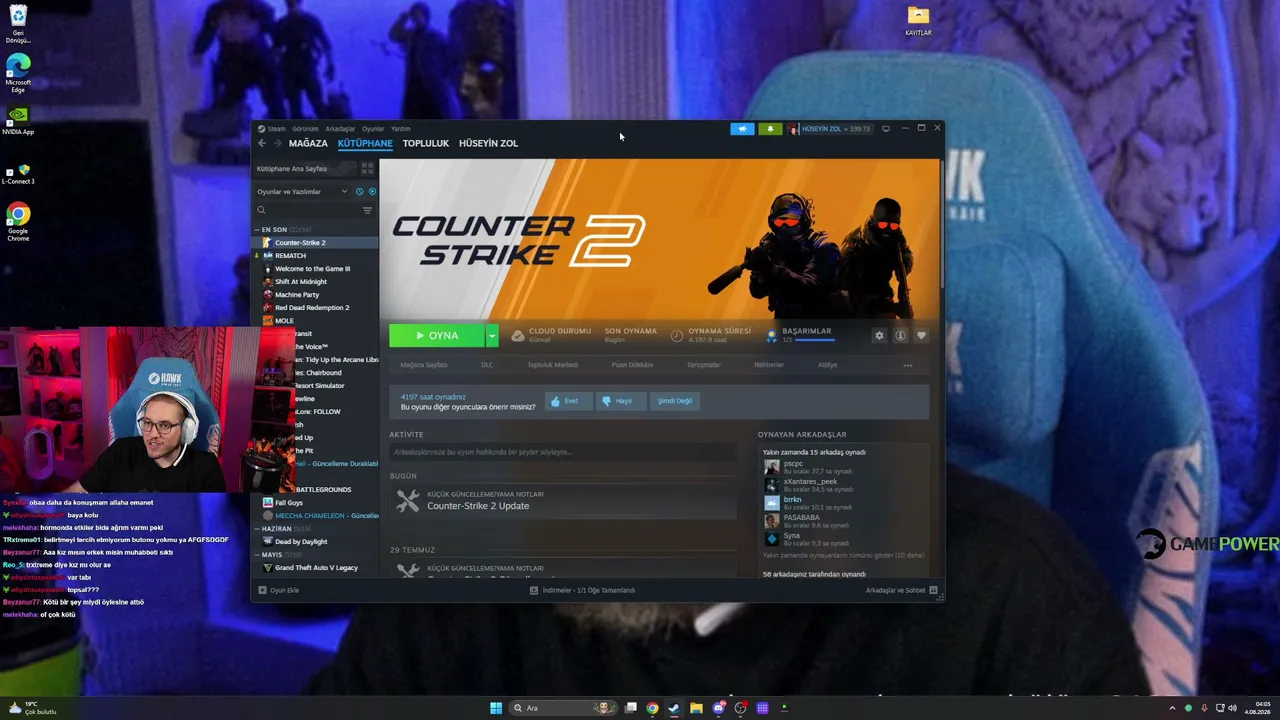Choose Şimdi Değil on recommendation prompt
The height and width of the screenshot is (720, 1280).
(x=674, y=401)
